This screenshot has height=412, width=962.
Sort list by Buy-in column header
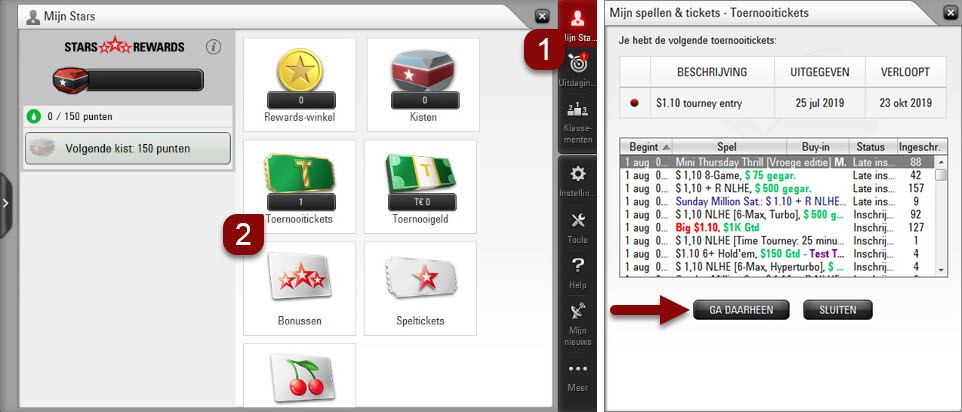tap(818, 147)
